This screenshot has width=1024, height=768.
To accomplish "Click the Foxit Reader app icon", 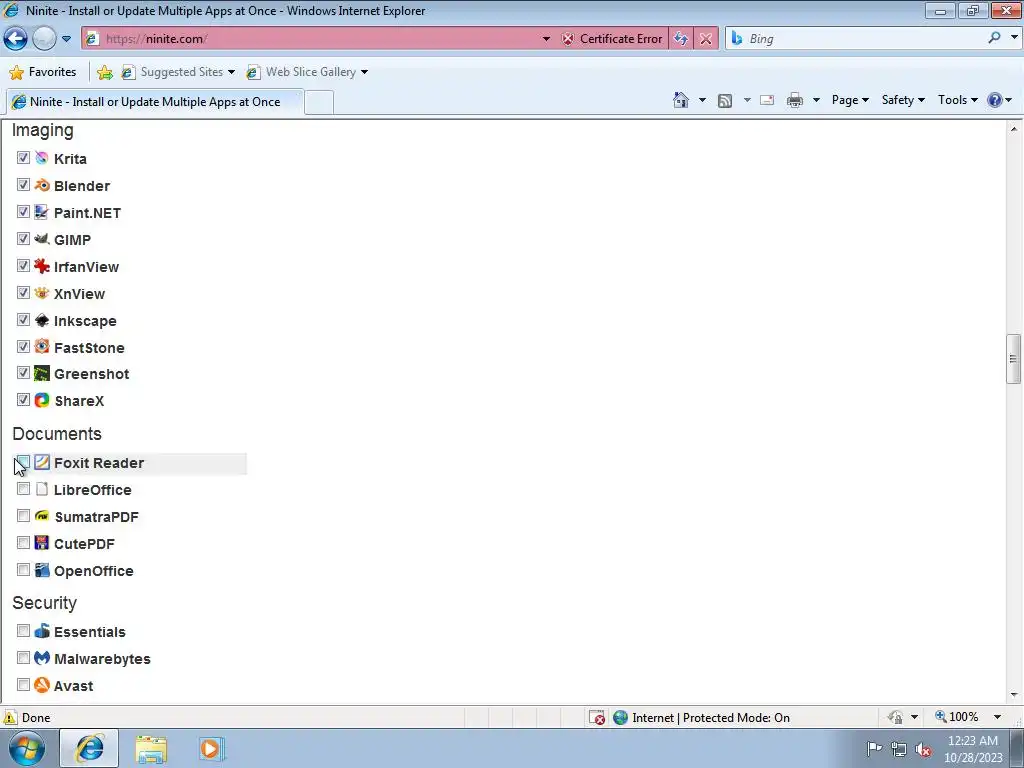I will [x=42, y=462].
